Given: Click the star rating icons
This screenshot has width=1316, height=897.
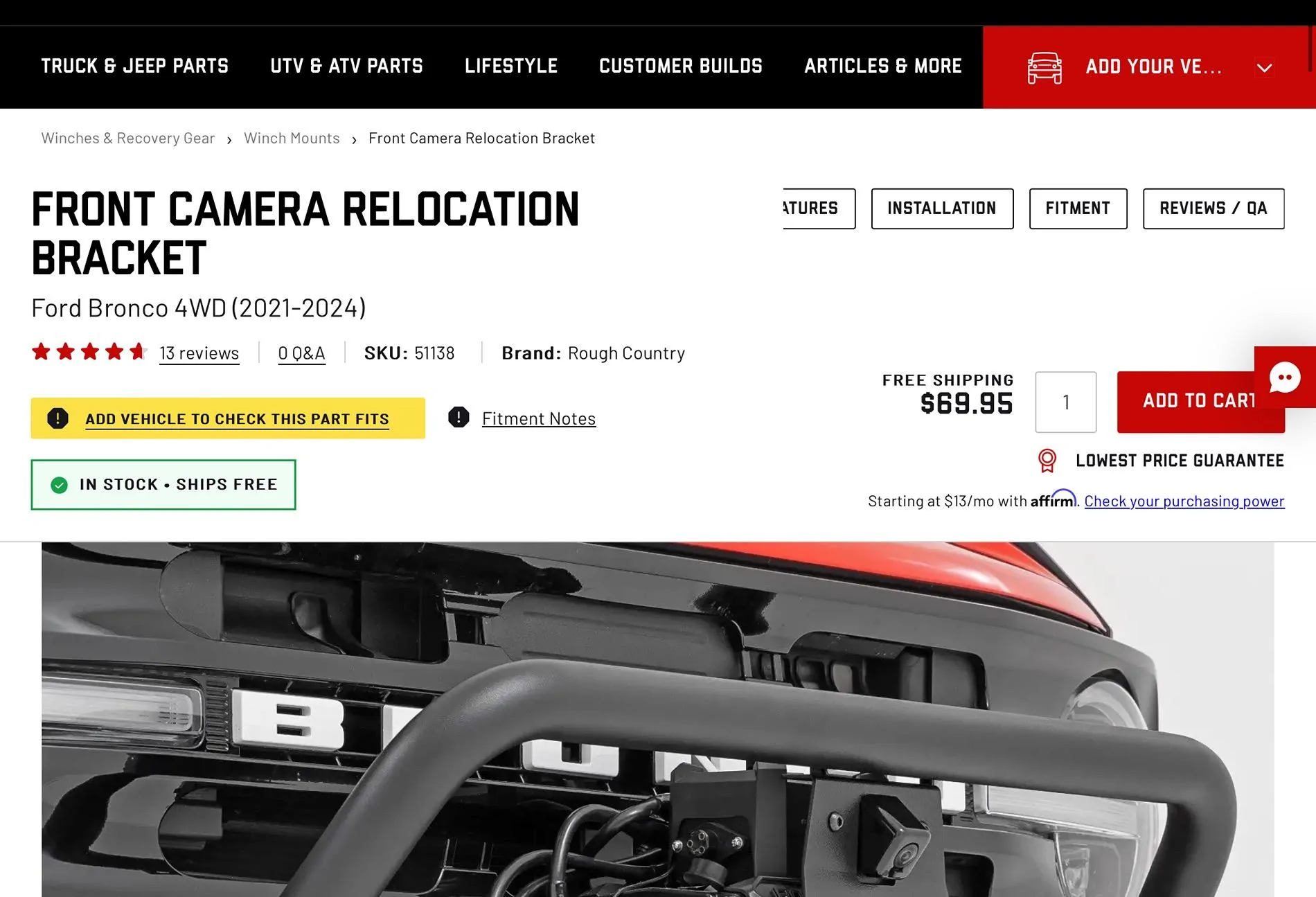Looking at the screenshot, I should pos(89,352).
